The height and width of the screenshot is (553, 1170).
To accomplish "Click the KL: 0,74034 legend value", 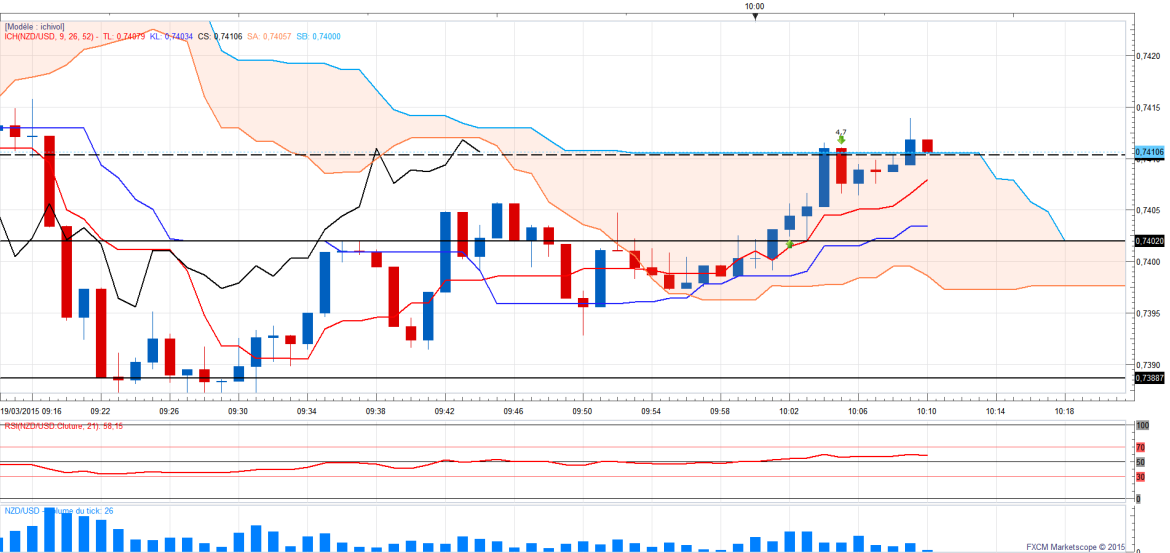I will coord(171,35).
